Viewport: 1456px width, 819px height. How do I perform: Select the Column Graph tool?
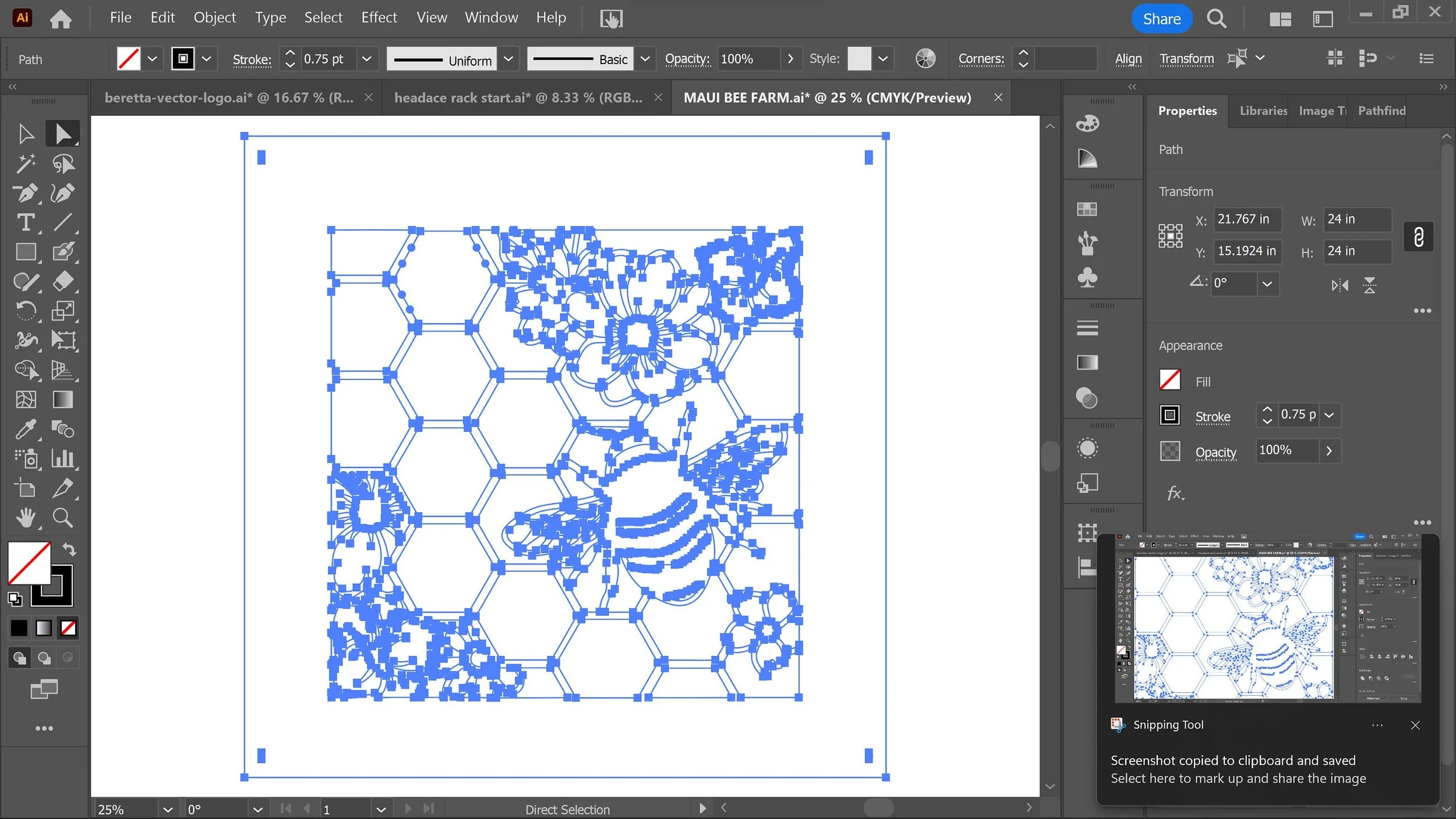tap(63, 459)
